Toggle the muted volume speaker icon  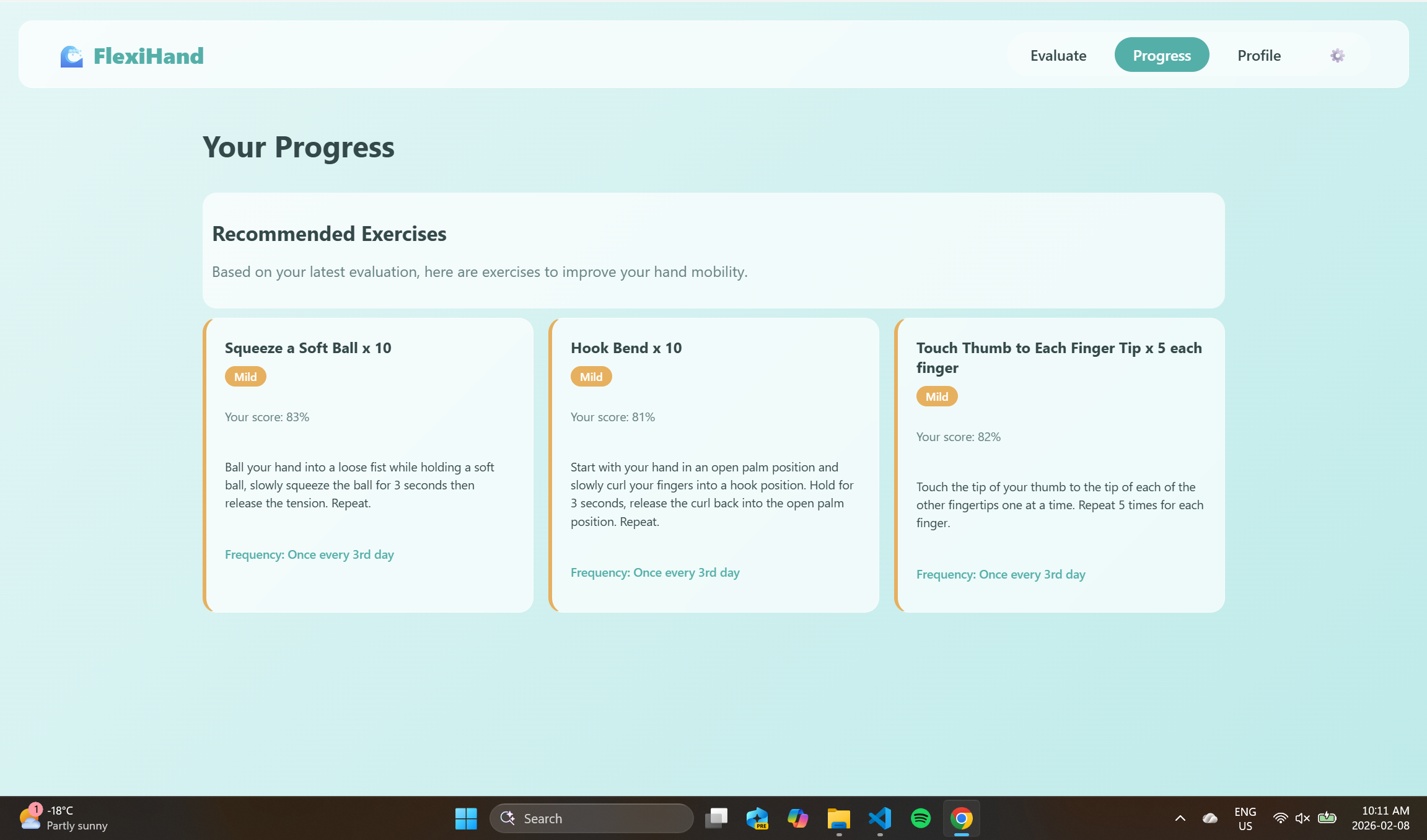click(1302, 818)
